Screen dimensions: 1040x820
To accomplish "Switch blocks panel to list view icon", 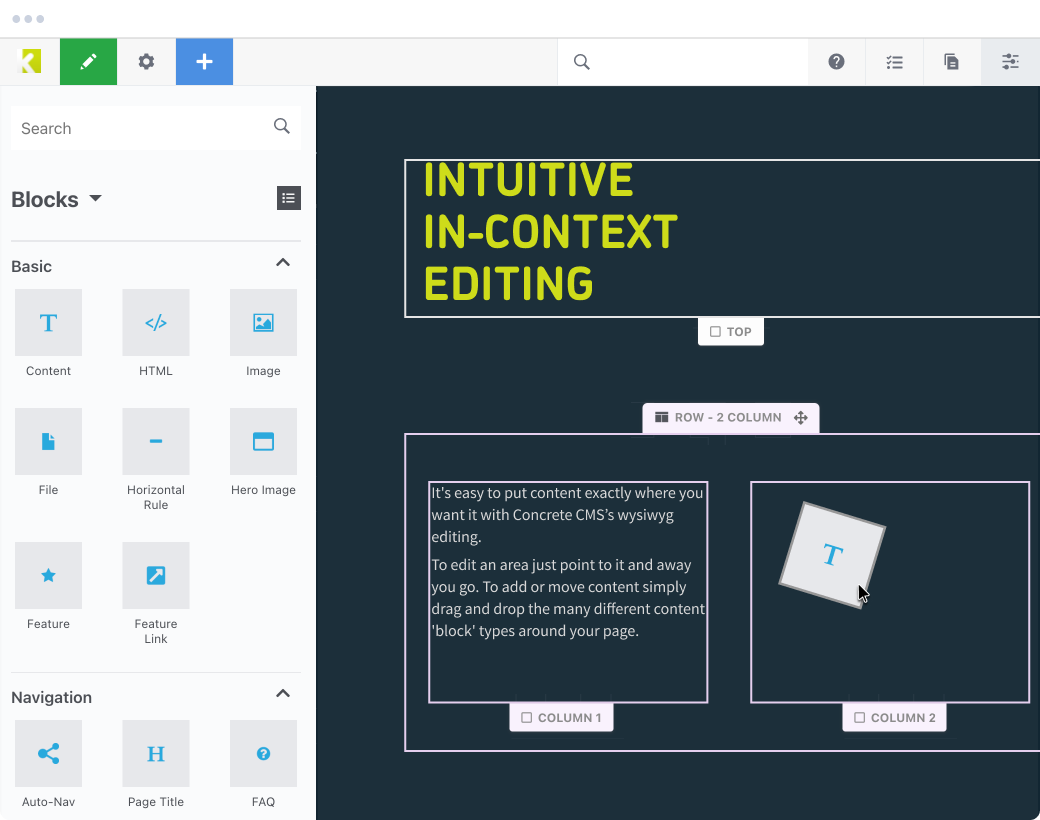I will coord(289,198).
